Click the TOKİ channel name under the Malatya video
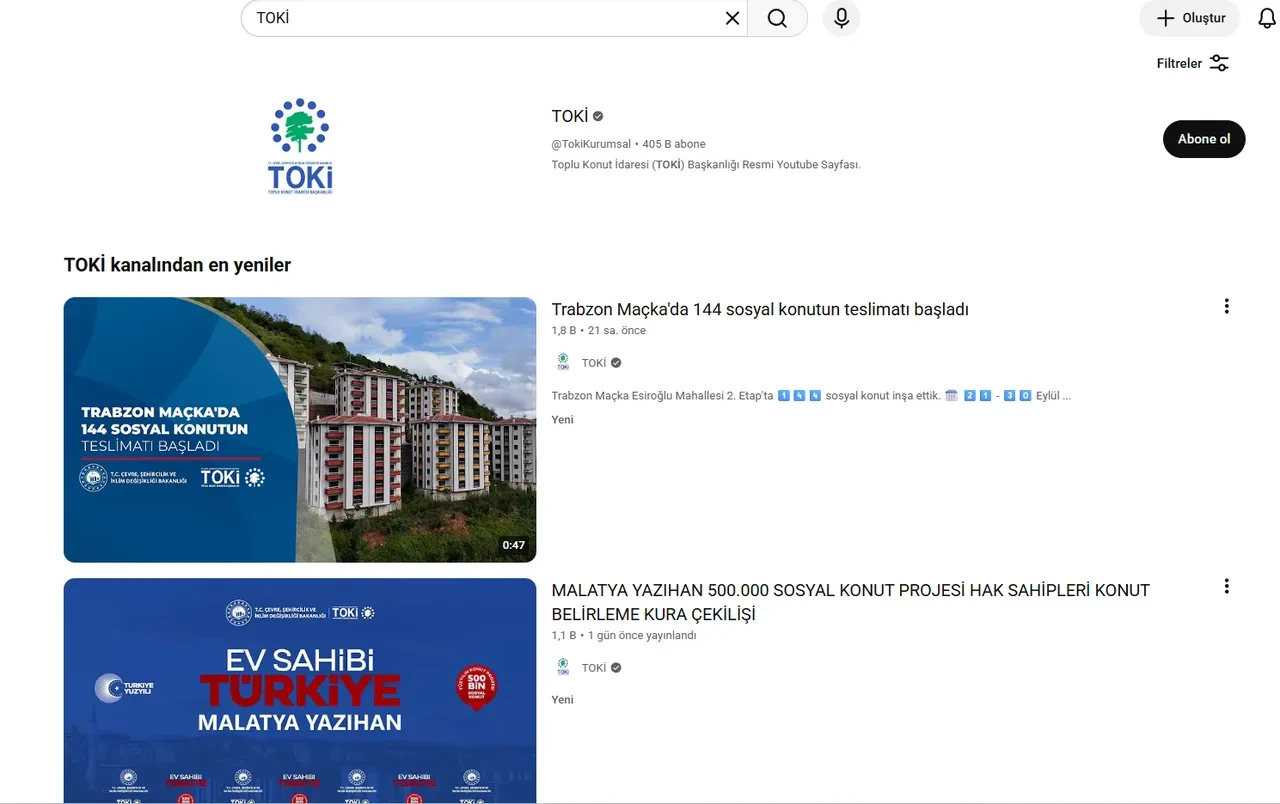This screenshot has width=1280, height=804. pyautogui.click(x=594, y=668)
